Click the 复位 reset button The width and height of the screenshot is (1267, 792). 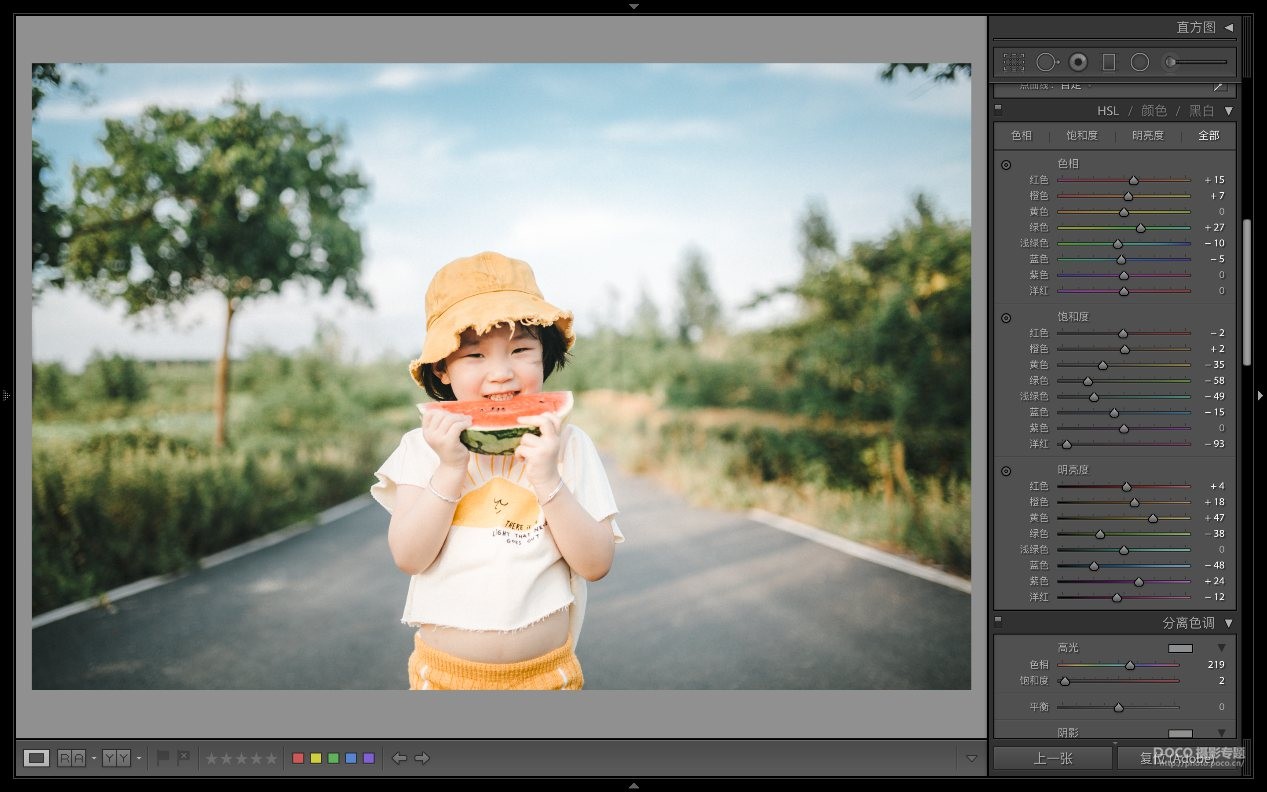coord(1177,758)
